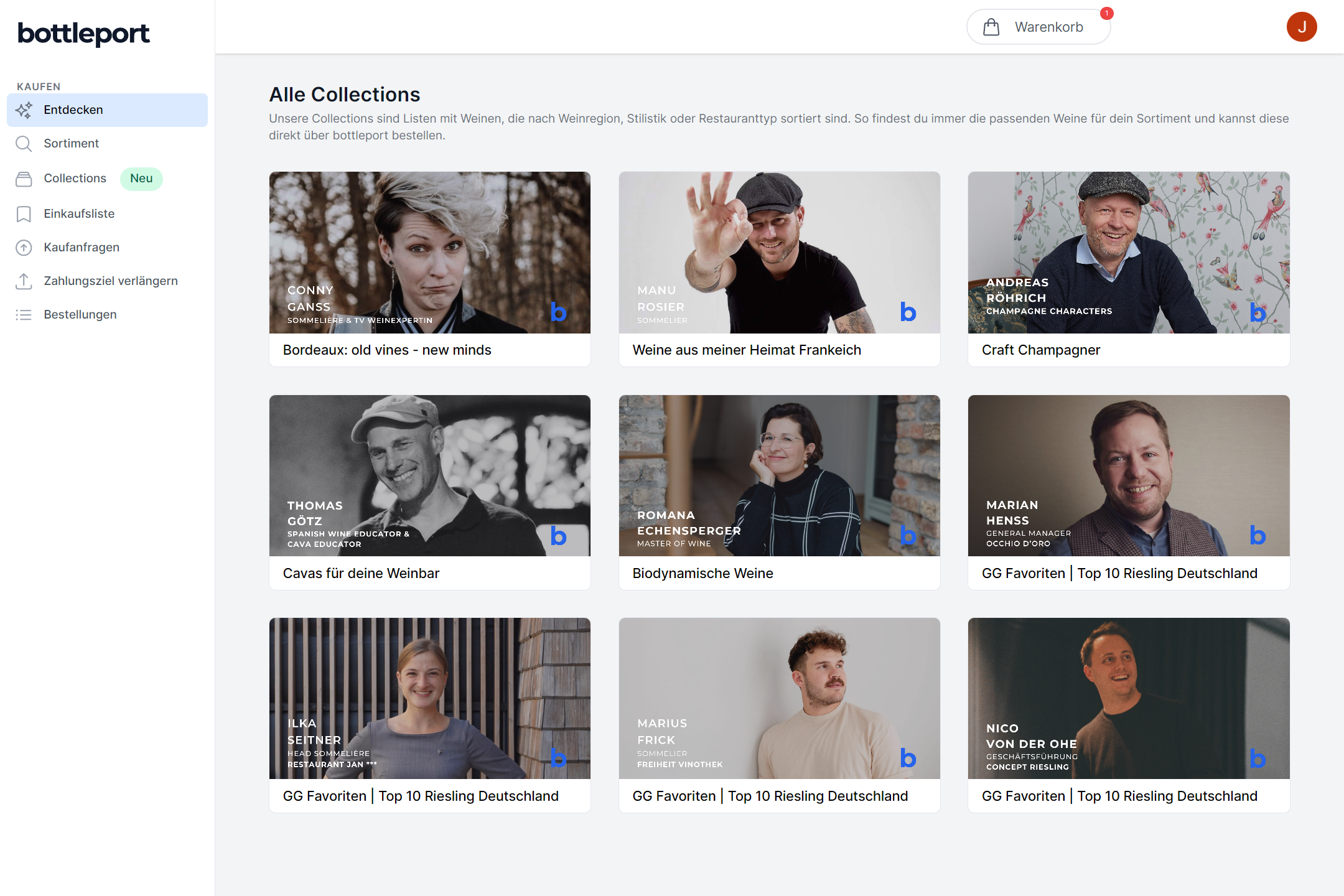
Task: Click the 'Alle Collections' heading
Action: (345, 95)
